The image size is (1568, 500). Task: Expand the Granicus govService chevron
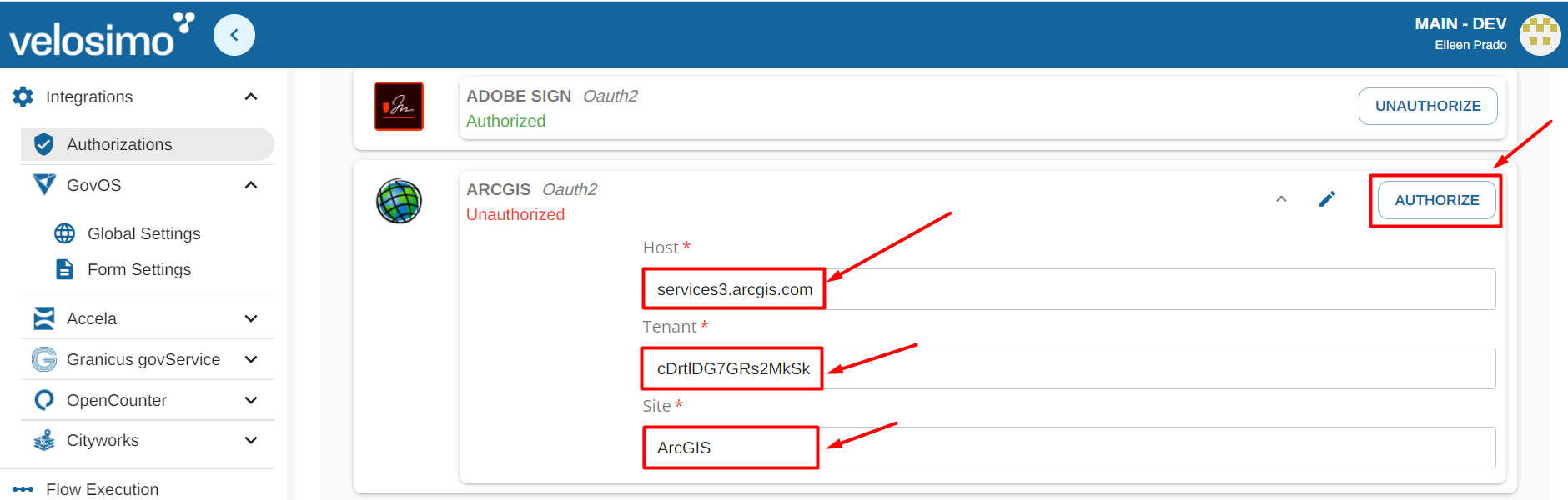[251, 359]
